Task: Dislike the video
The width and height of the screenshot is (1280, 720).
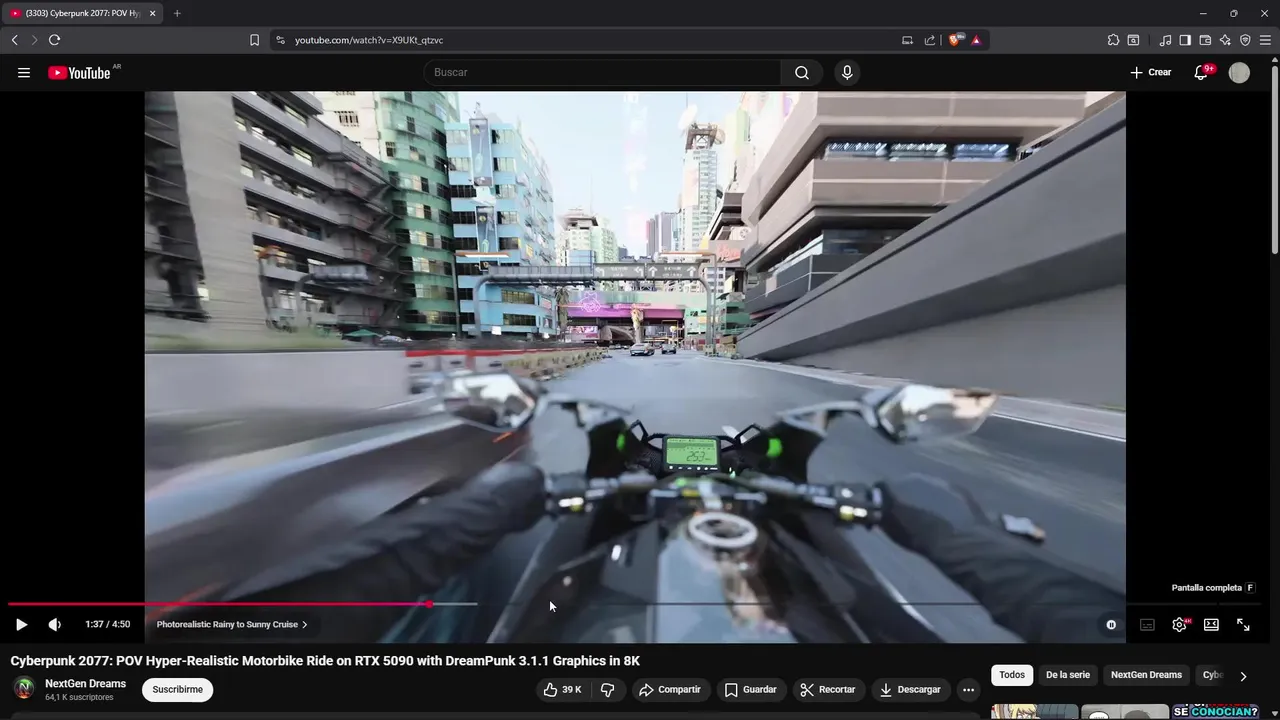Action: tap(607, 689)
